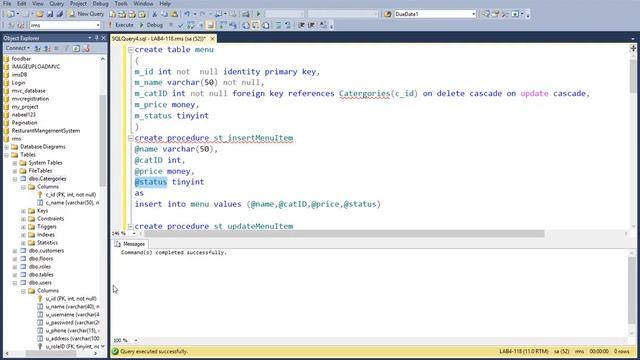Screen dimensions: 640x360
Task: Open the 146 % editor zoom dropdown
Action: point(134,233)
